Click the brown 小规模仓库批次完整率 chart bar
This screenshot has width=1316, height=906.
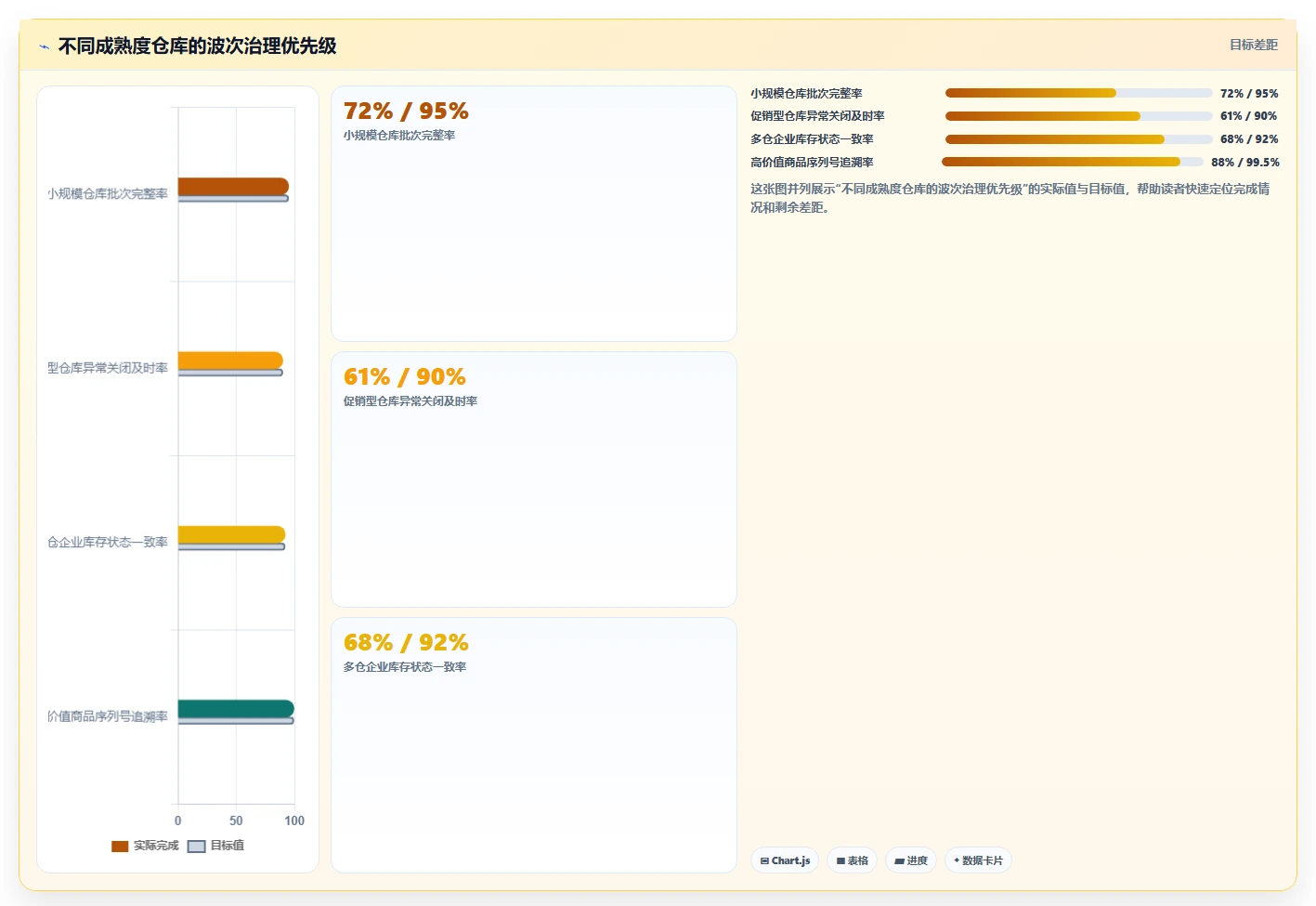point(233,187)
